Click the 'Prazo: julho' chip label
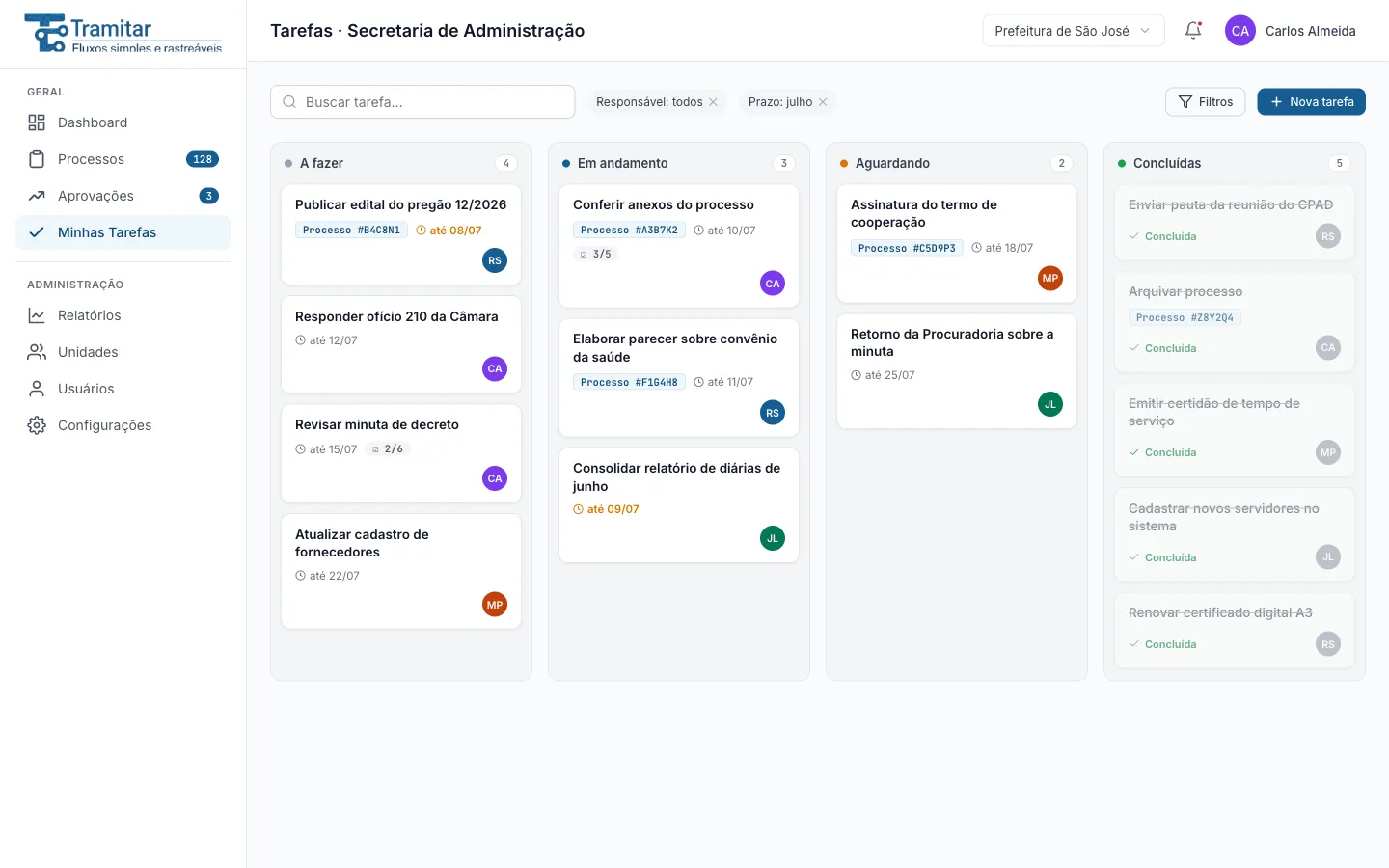The image size is (1389, 868). pyautogui.click(x=780, y=102)
